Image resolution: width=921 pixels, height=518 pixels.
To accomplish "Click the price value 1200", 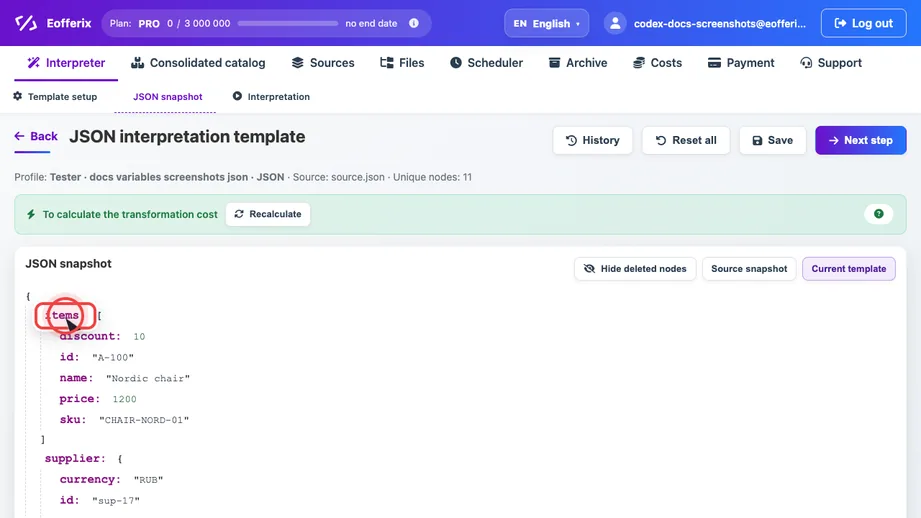I will pos(125,399).
